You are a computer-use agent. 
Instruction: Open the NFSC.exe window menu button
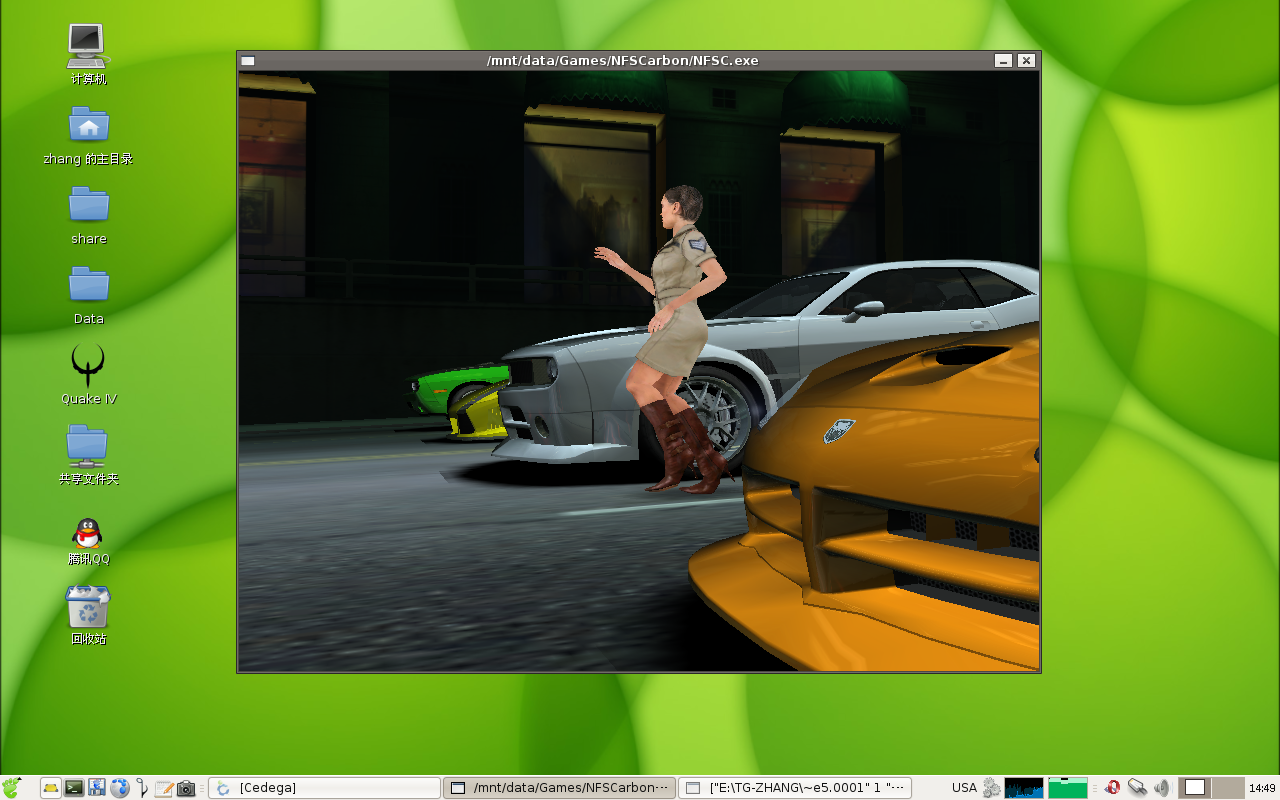pos(248,61)
